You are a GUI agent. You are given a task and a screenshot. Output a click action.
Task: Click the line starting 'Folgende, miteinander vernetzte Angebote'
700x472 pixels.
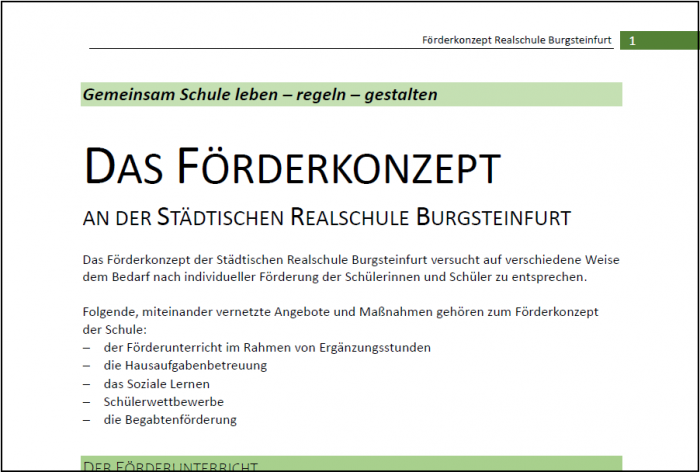[x=340, y=312]
